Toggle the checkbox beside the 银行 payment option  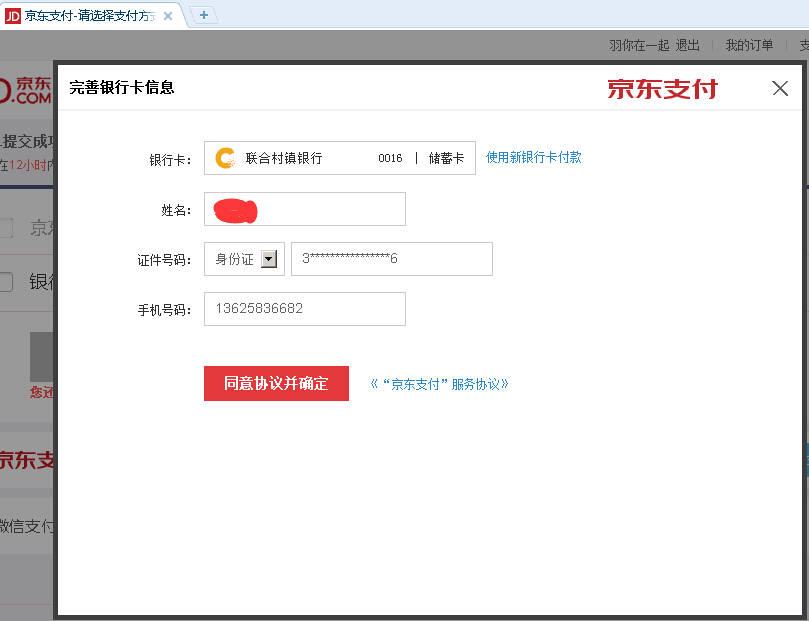(x=6, y=282)
